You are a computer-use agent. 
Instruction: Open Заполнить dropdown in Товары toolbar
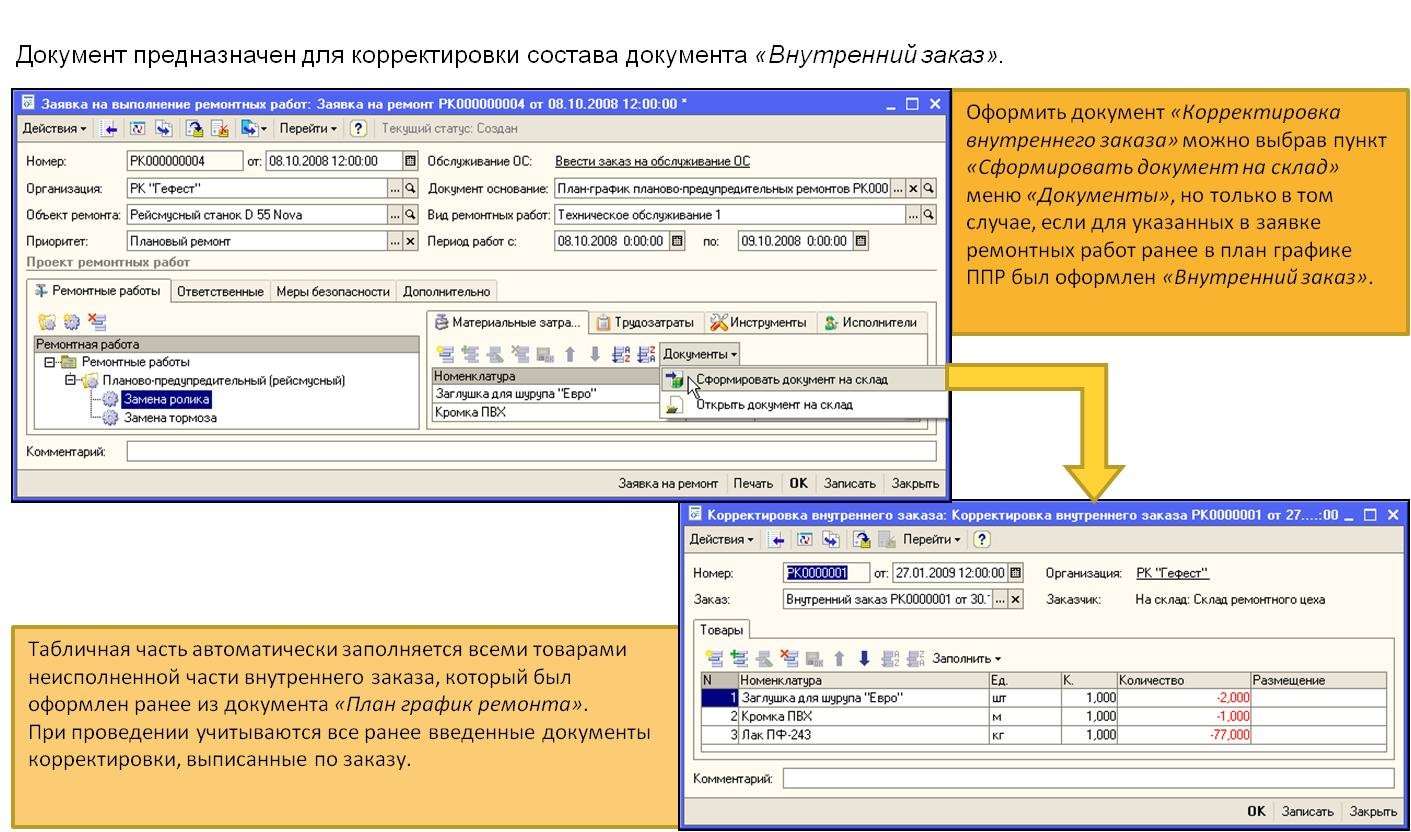click(x=967, y=659)
